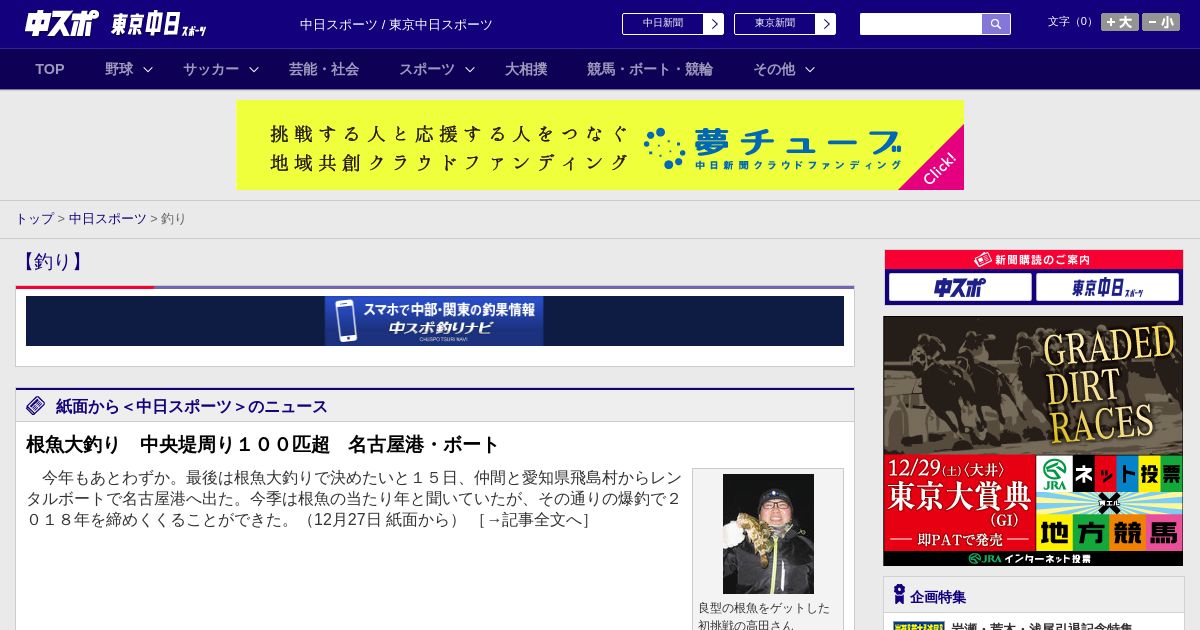Open the その他 navigation menu

(774, 69)
